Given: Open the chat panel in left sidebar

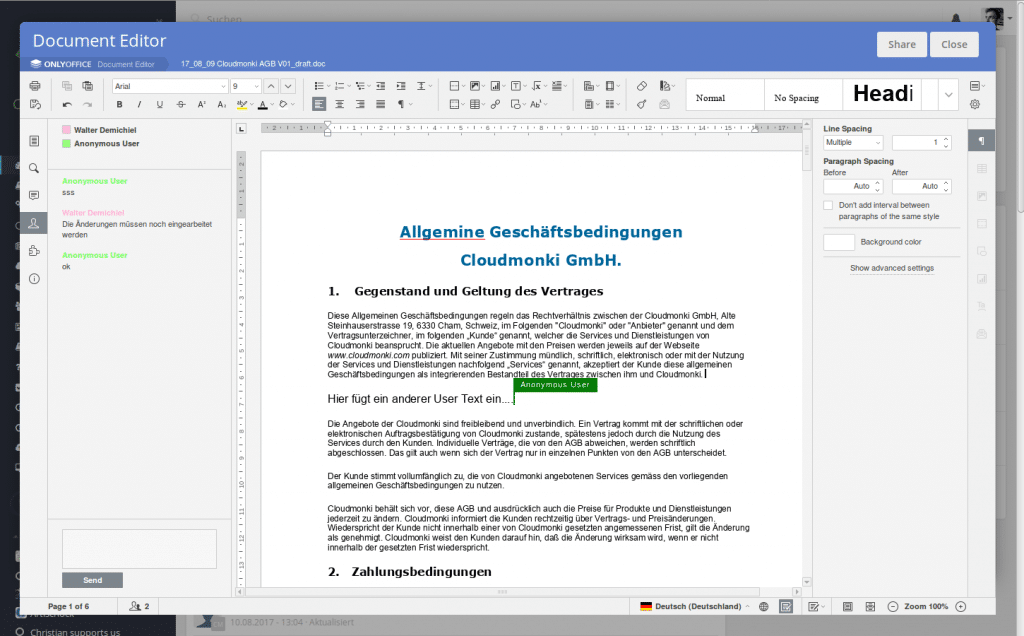Looking at the screenshot, I should click(x=34, y=223).
